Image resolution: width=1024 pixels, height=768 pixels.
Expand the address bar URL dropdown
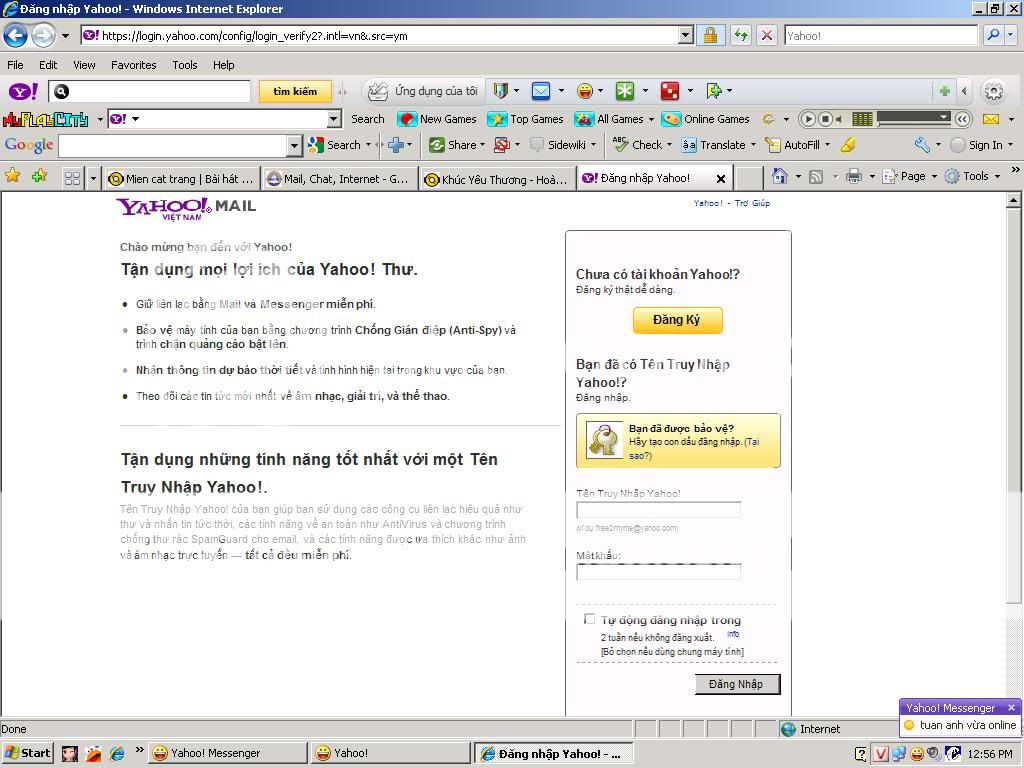(685, 35)
